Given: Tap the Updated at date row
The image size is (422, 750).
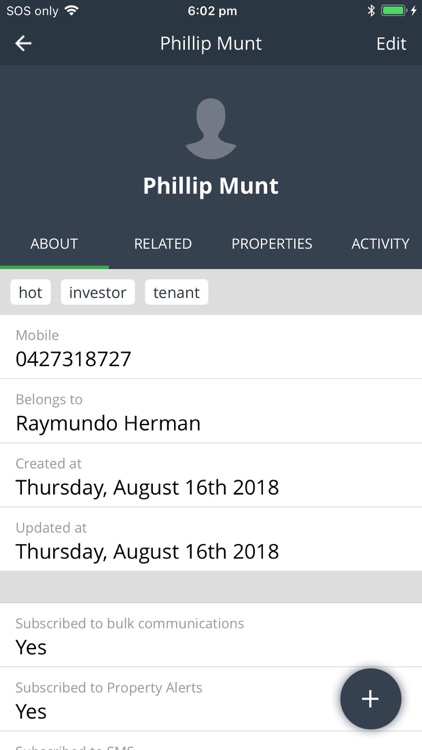Looking at the screenshot, I should 211,539.
